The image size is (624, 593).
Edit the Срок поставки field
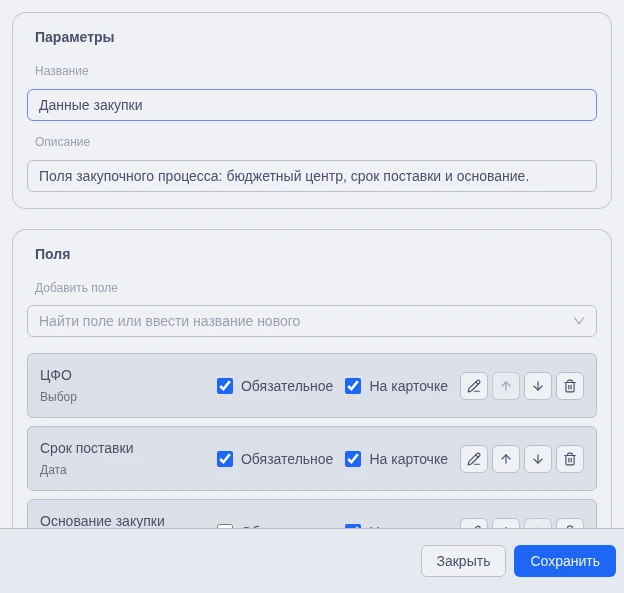click(474, 459)
